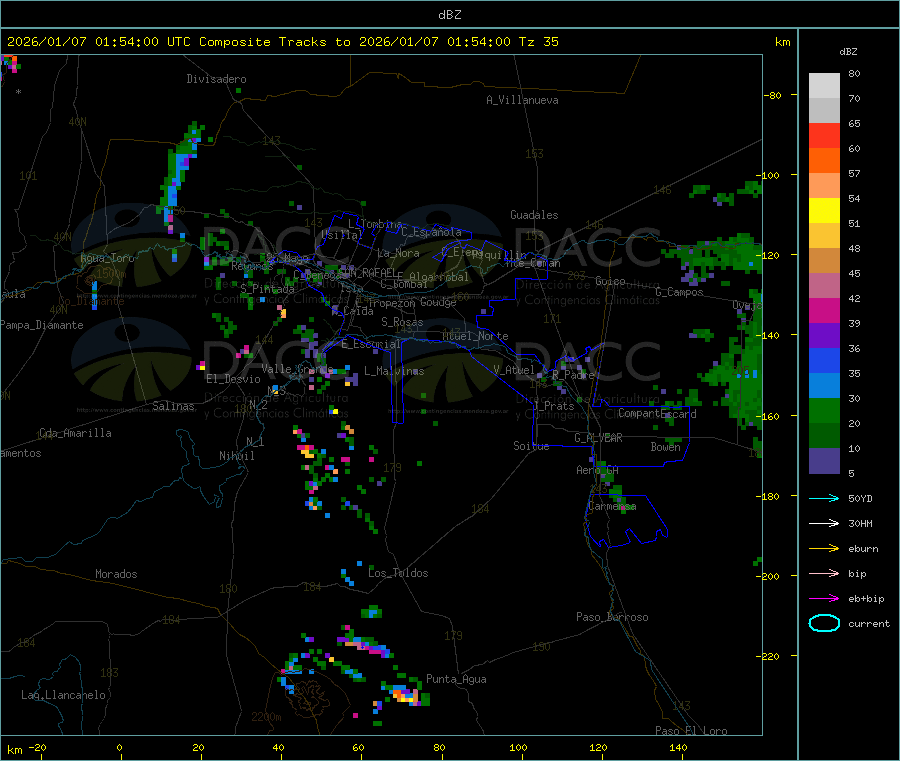This screenshot has width=900, height=761.
Task: Select the bright green 20-30 dBZ legend swatch
Action: [x=824, y=410]
